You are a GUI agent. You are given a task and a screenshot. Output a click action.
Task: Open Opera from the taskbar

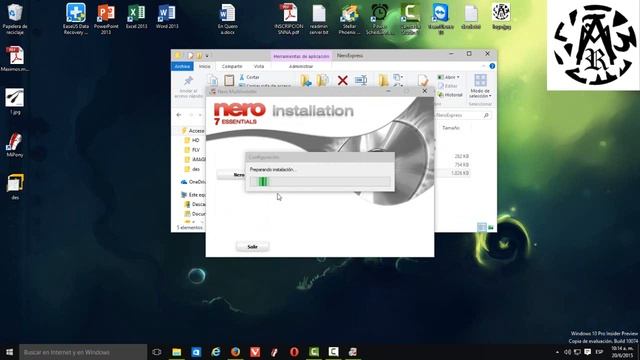point(294,352)
